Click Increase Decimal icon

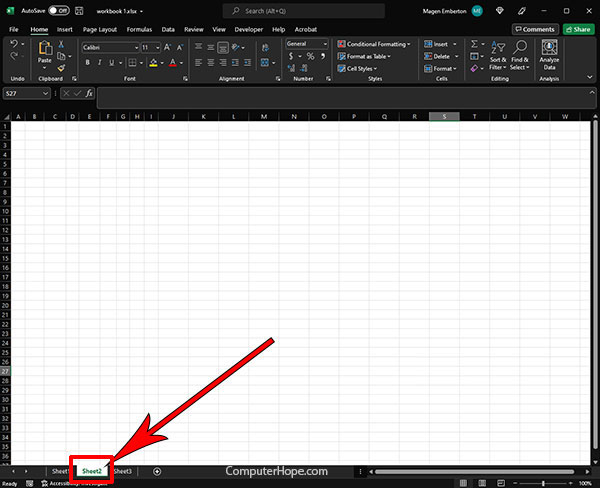pyautogui.click(x=291, y=68)
